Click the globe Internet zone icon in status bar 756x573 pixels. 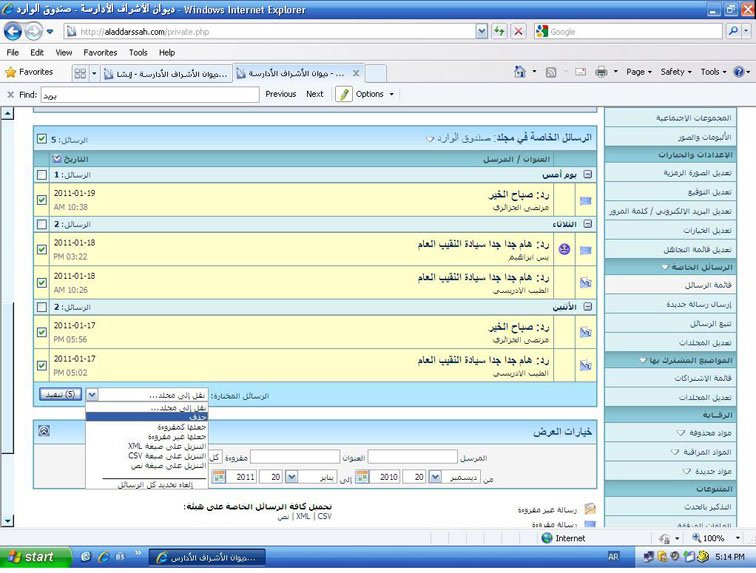[x=547, y=538]
